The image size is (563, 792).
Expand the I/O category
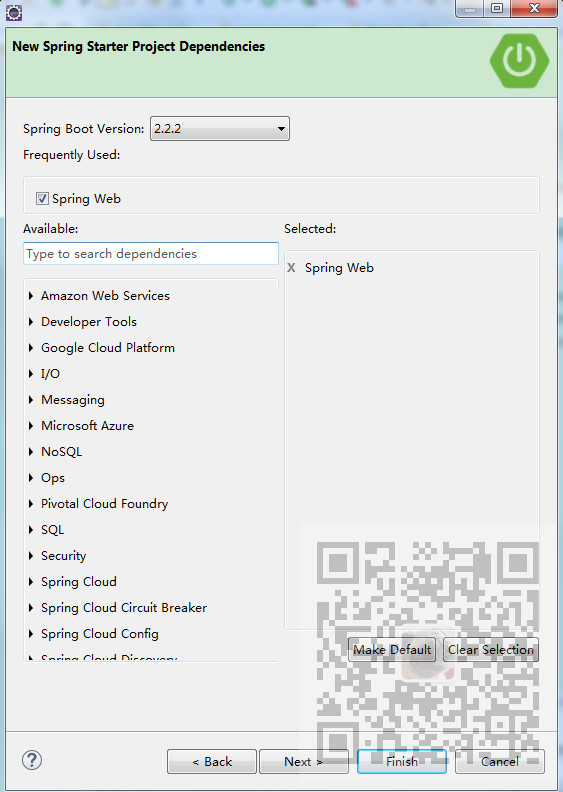tap(31, 374)
